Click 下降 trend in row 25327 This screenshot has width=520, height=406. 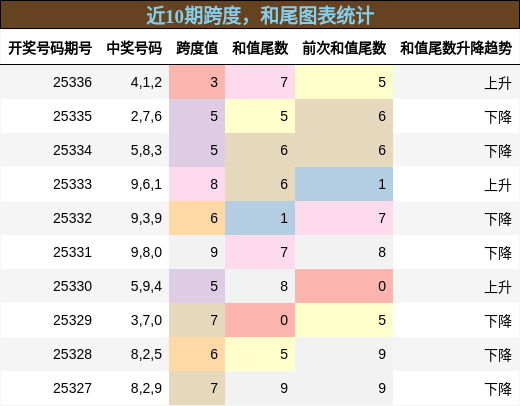(x=498, y=389)
